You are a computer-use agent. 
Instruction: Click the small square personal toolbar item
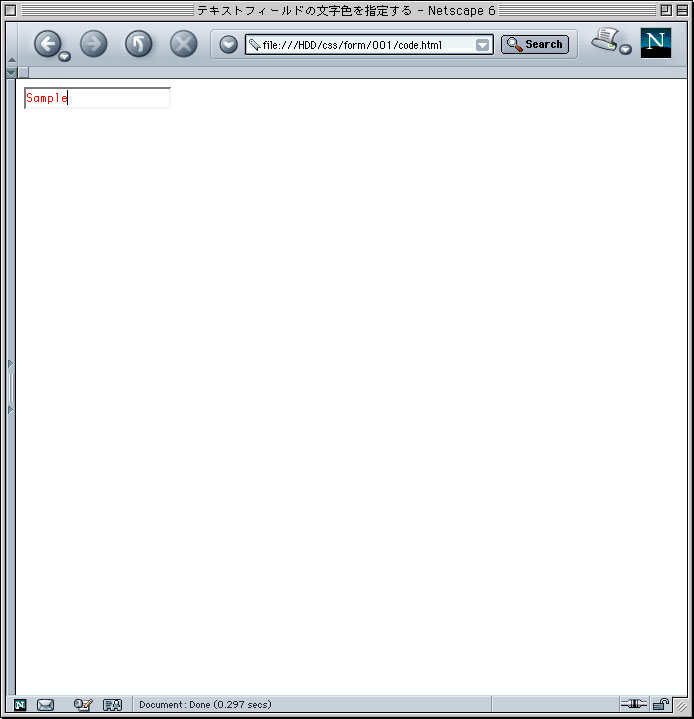[x=23, y=72]
